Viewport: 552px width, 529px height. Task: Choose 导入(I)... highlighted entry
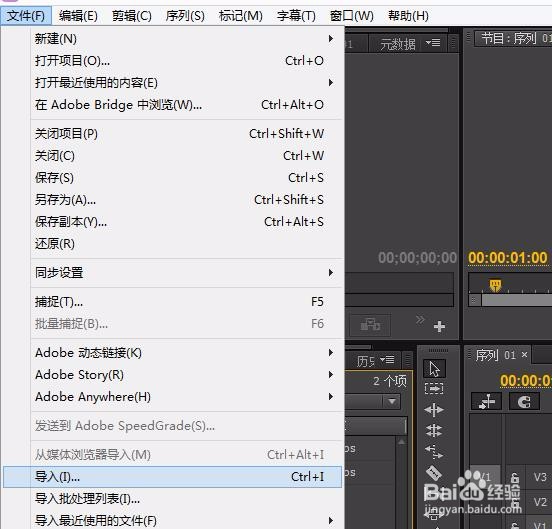point(172,477)
